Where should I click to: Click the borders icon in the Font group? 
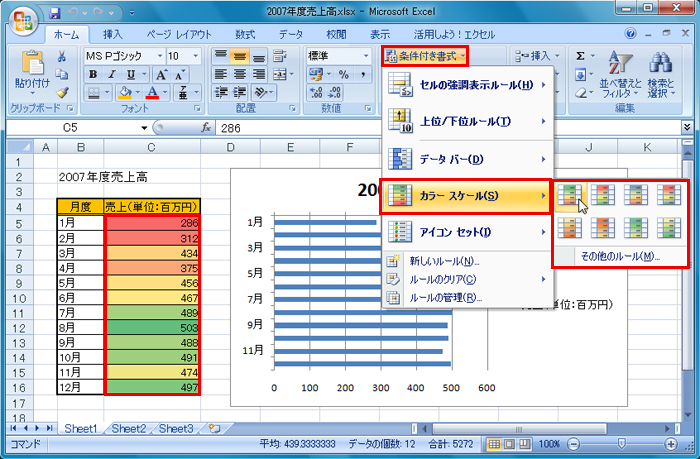(x=94, y=93)
